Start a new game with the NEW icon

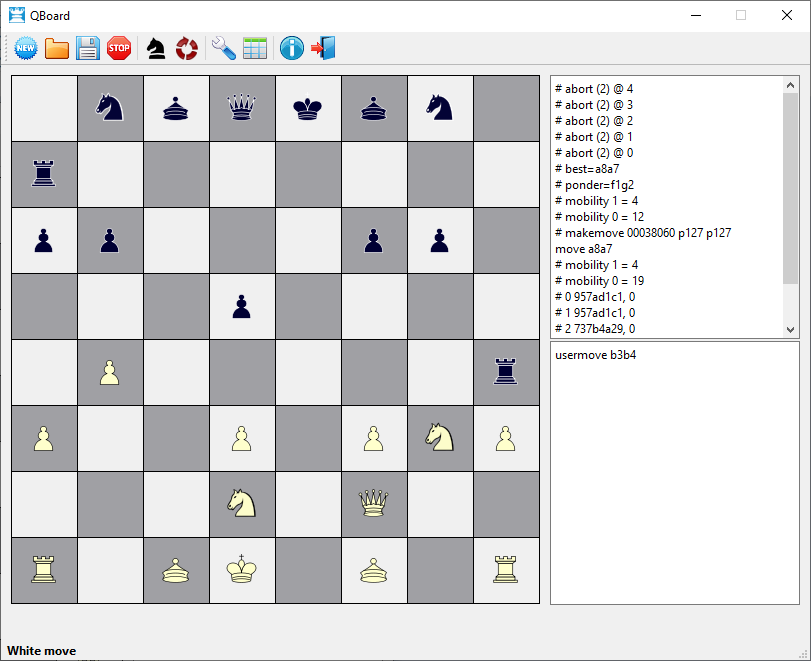pyautogui.click(x=25, y=49)
